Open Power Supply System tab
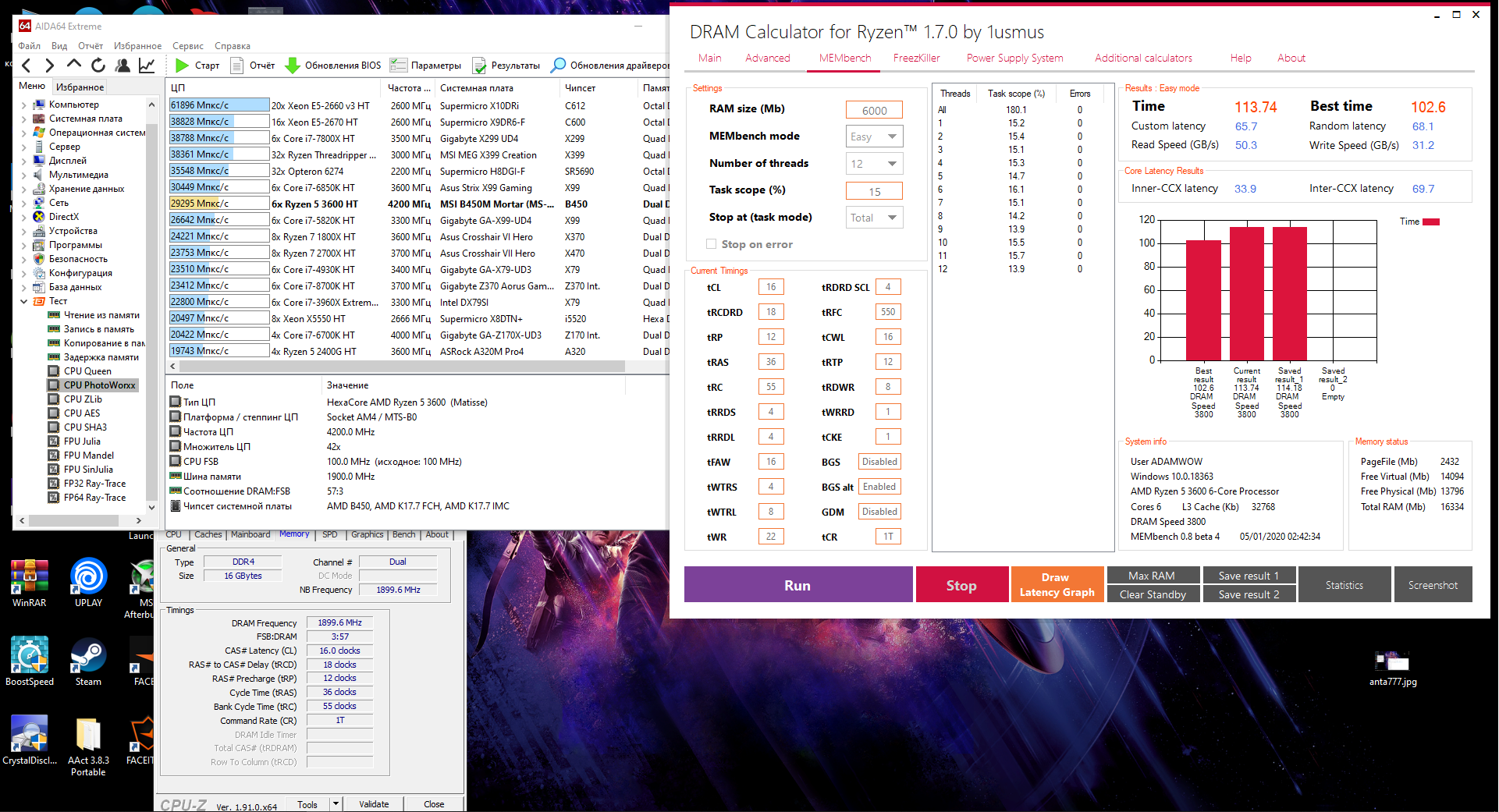The image size is (1499, 812). point(1014,59)
